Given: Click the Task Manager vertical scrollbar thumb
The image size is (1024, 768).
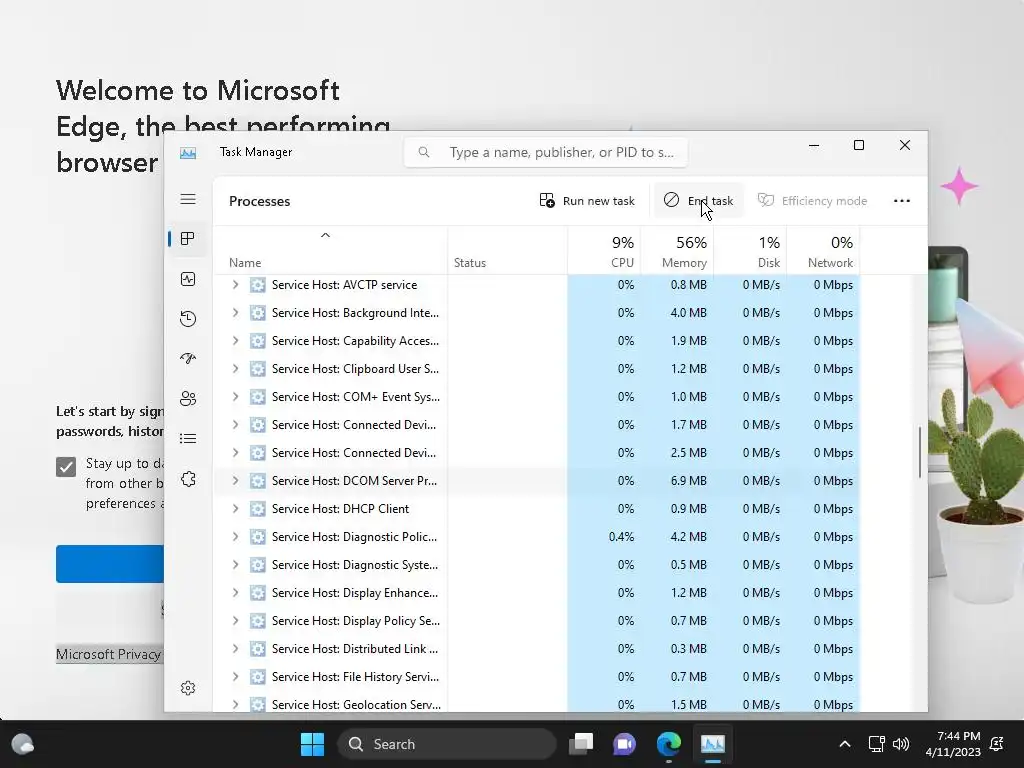Looking at the screenshot, I should 920,452.
